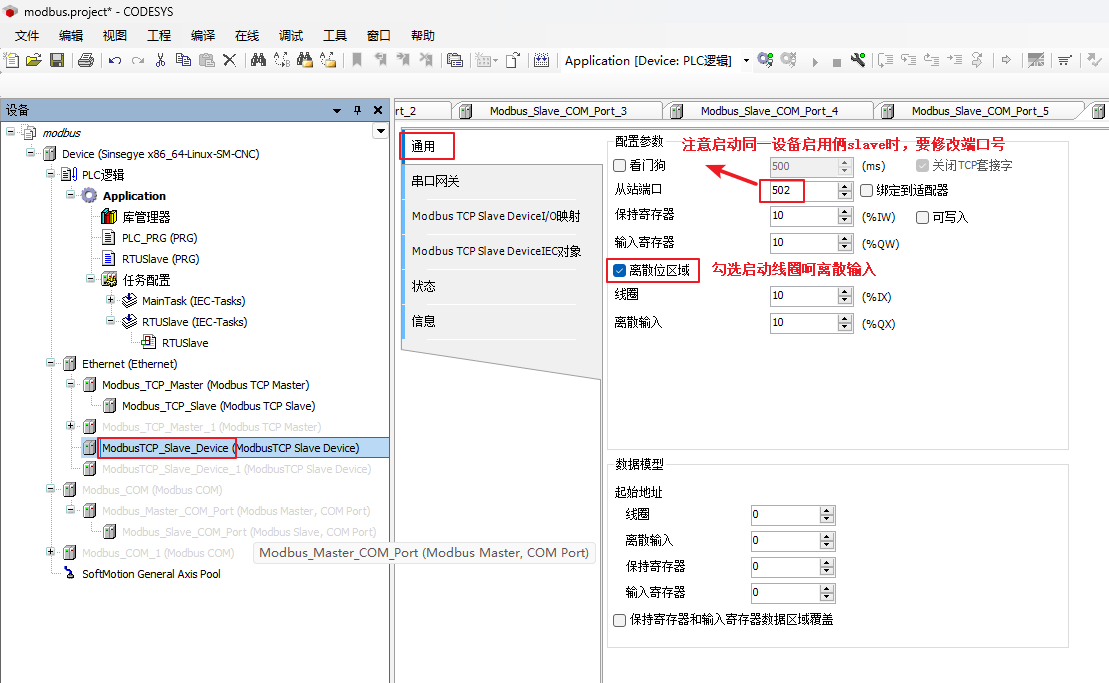Enable the 看门狗 watchdog checkbox
Image resolution: width=1109 pixels, height=683 pixels.
(620, 166)
